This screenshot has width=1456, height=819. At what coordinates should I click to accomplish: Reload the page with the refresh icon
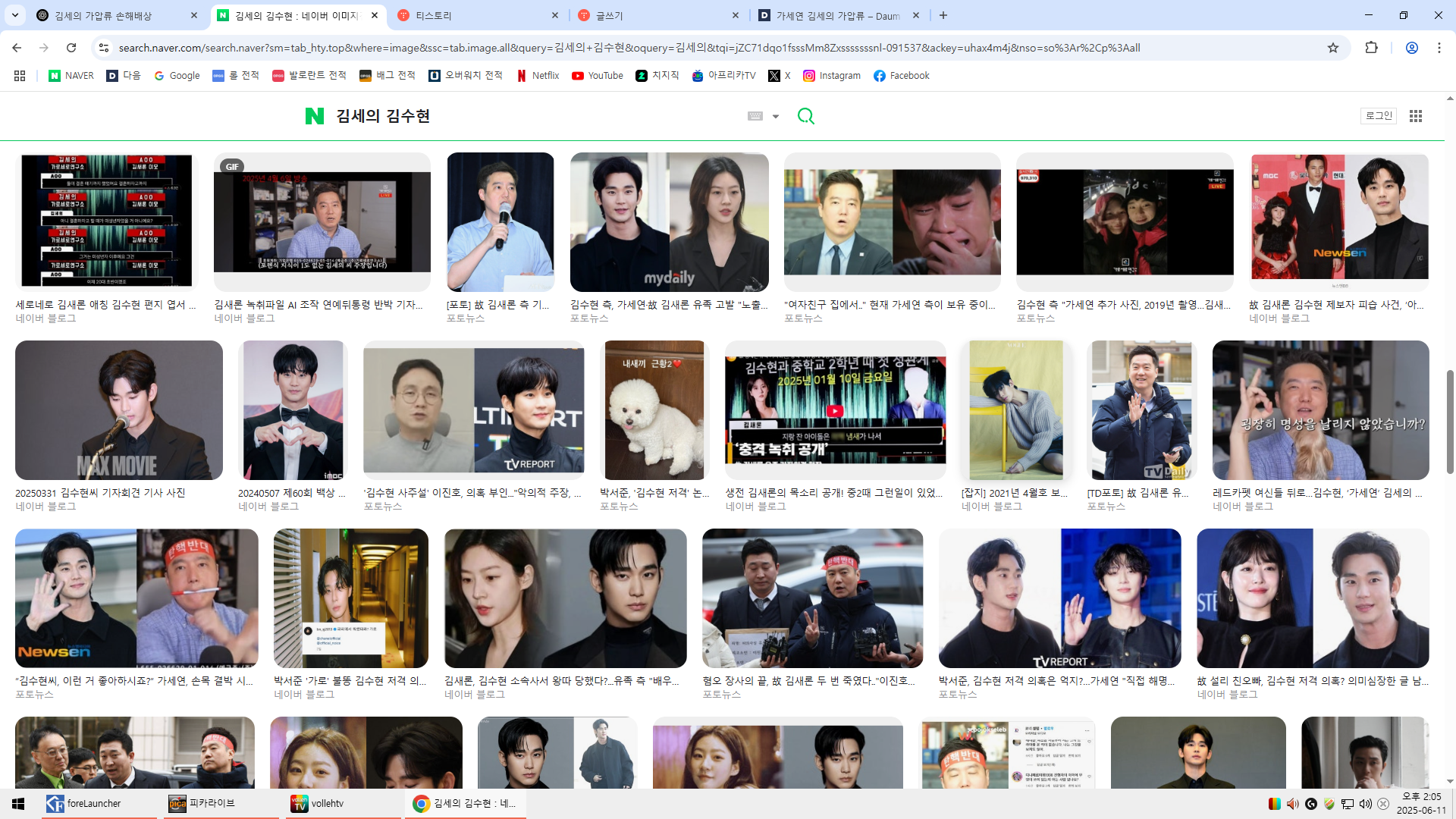(71, 48)
